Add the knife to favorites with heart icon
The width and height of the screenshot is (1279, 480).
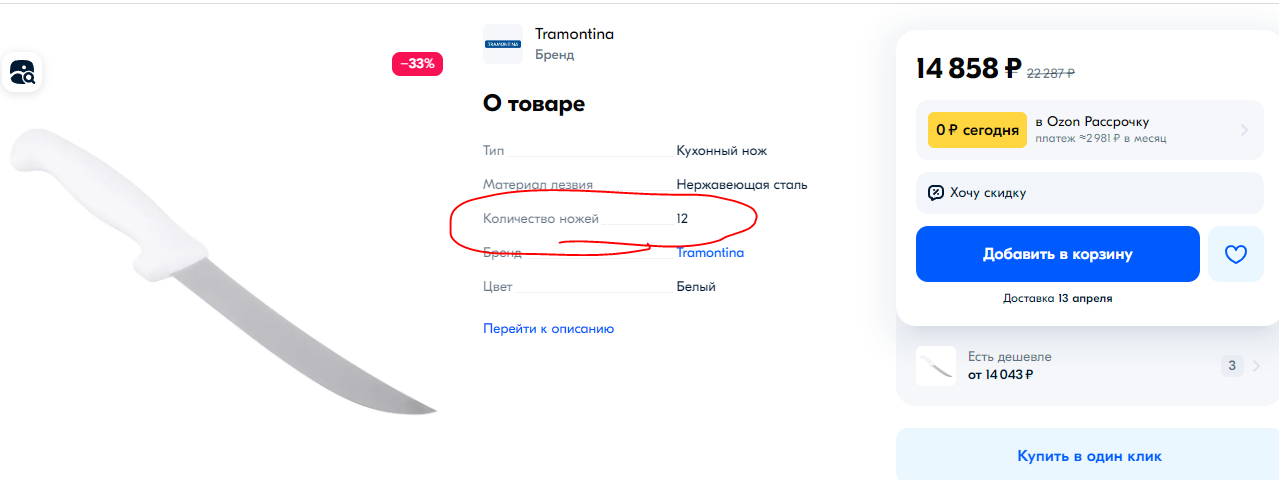point(1236,254)
